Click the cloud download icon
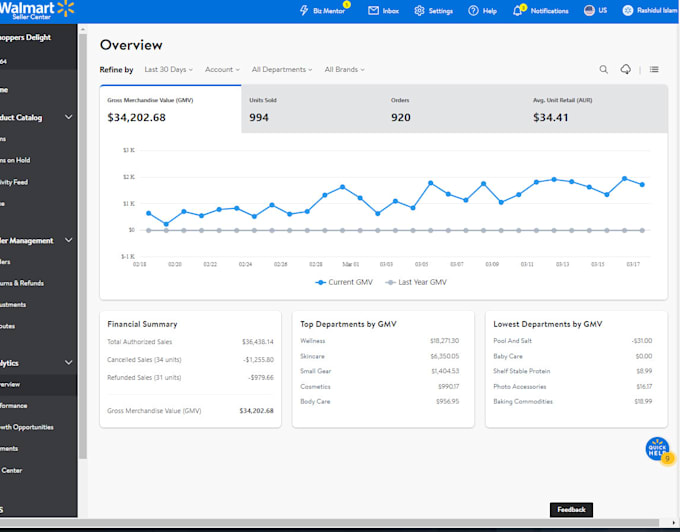 tap(625, 69)
